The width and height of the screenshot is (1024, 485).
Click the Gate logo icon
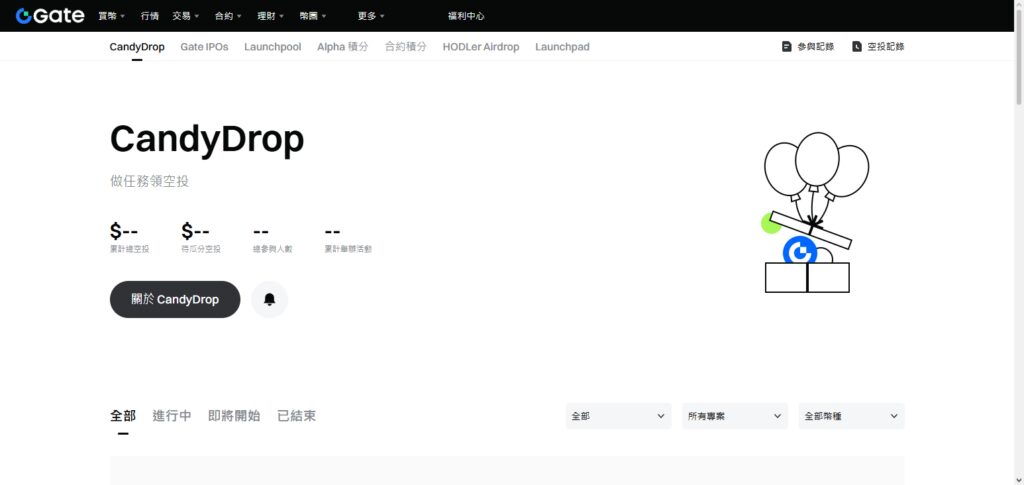pos(50,16)
